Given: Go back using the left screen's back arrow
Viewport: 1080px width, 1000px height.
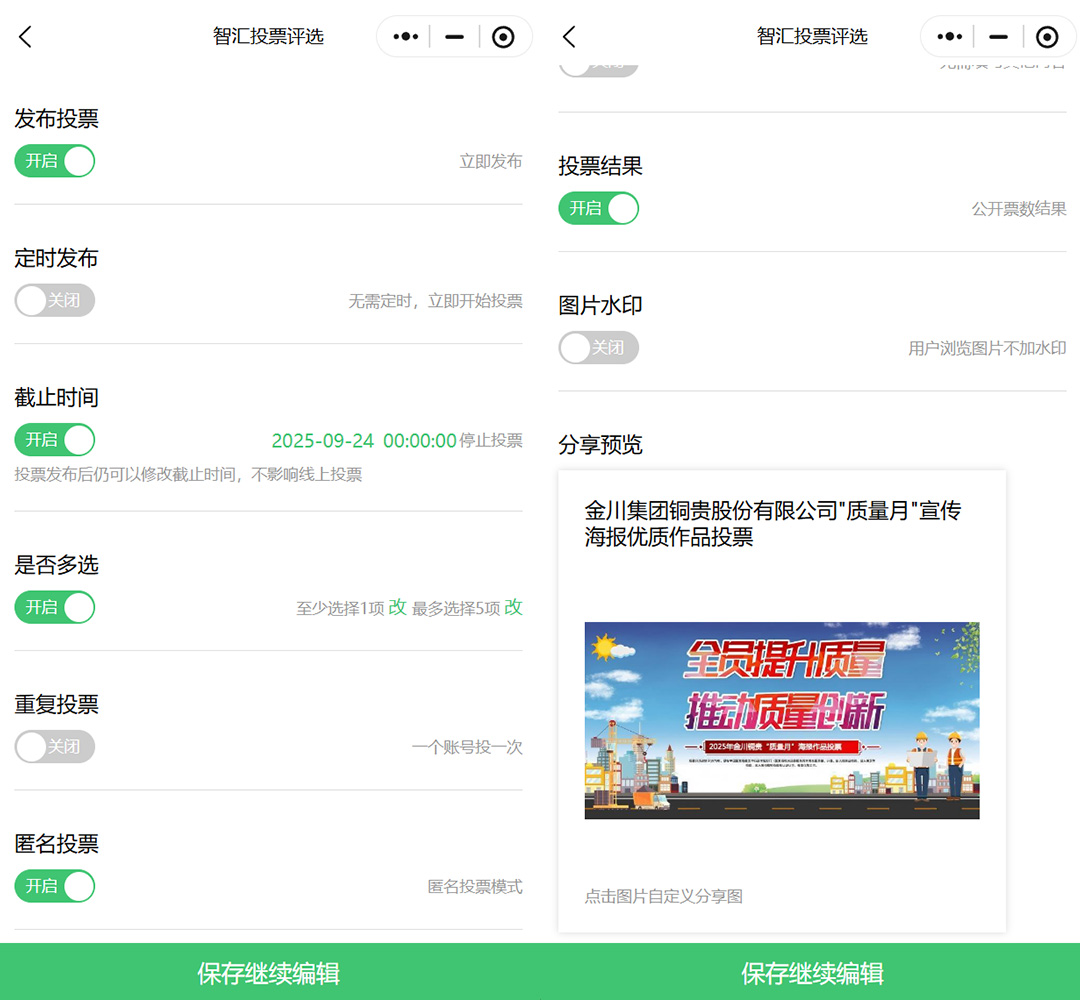Looking at the screenshot, I should [x=26, y=37].
